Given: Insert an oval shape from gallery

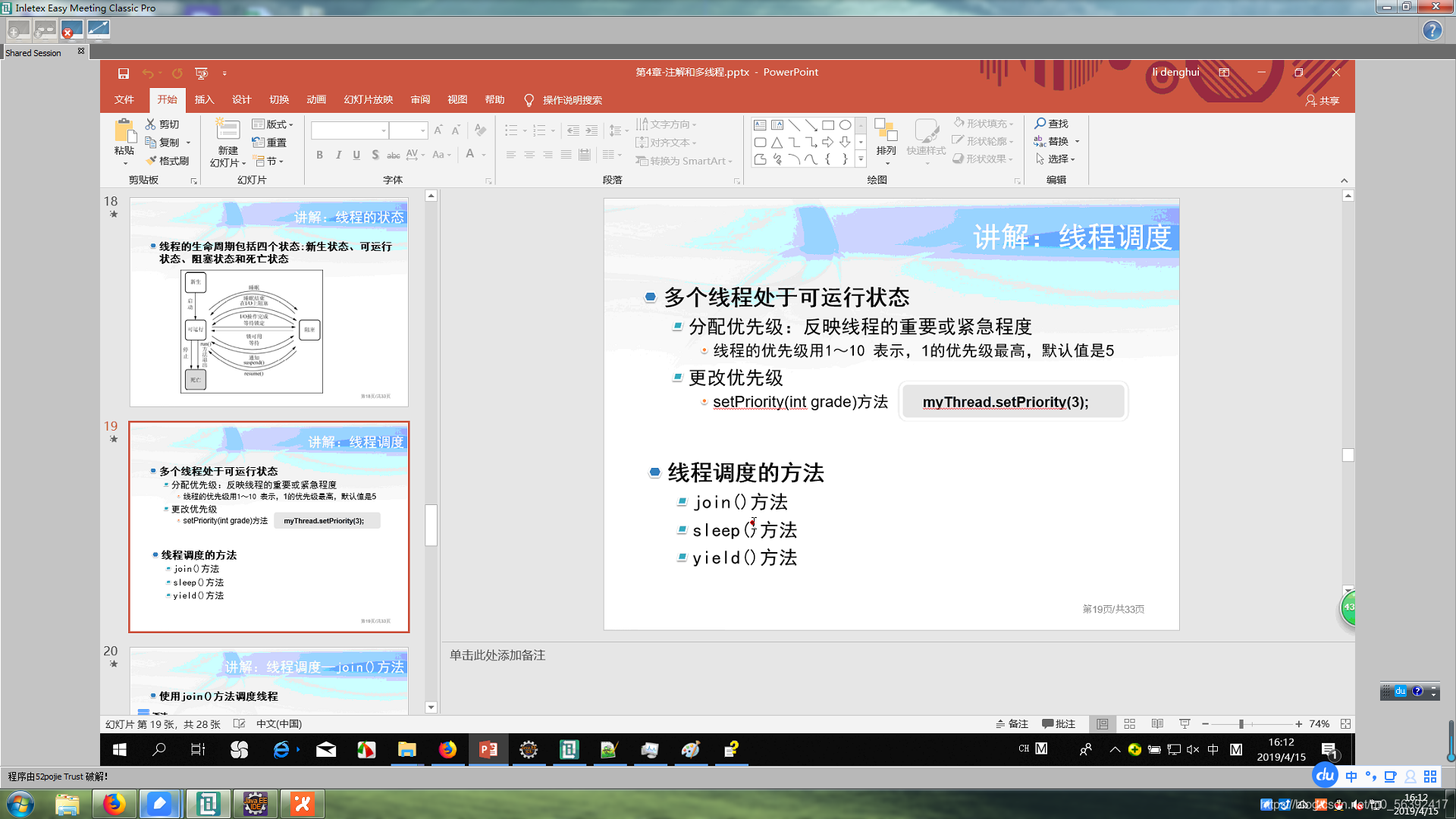Looking at the screenshot, I should pos(845,125).
